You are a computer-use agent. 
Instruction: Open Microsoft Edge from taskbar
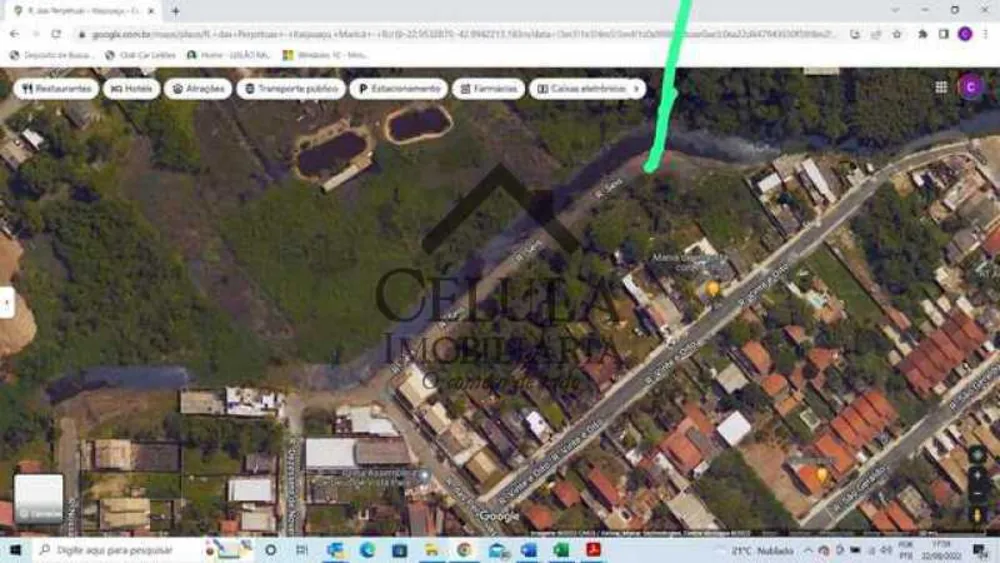pyautogui.click(x=367, y=550)
